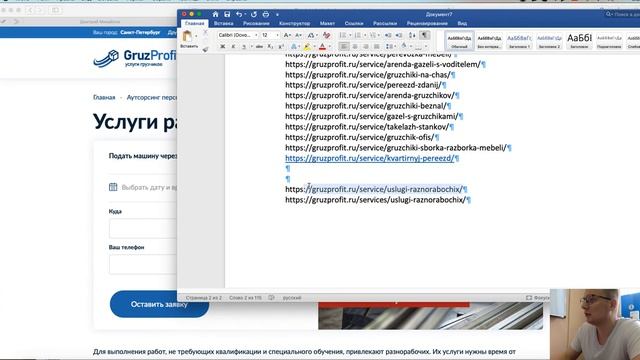640x360 pixels.
Task: Apply the Заголовок 2 style
Action: pos(549,40)
